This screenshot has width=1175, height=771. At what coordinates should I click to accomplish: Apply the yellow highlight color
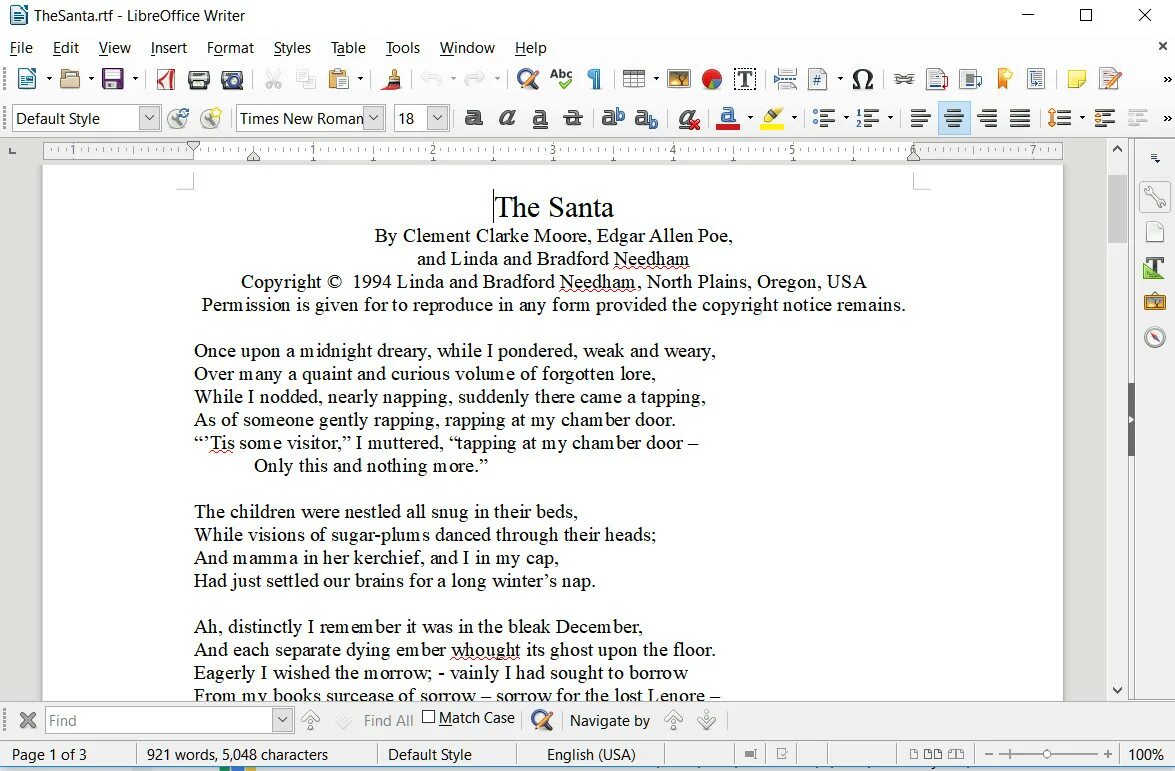[x=772, y=118]
